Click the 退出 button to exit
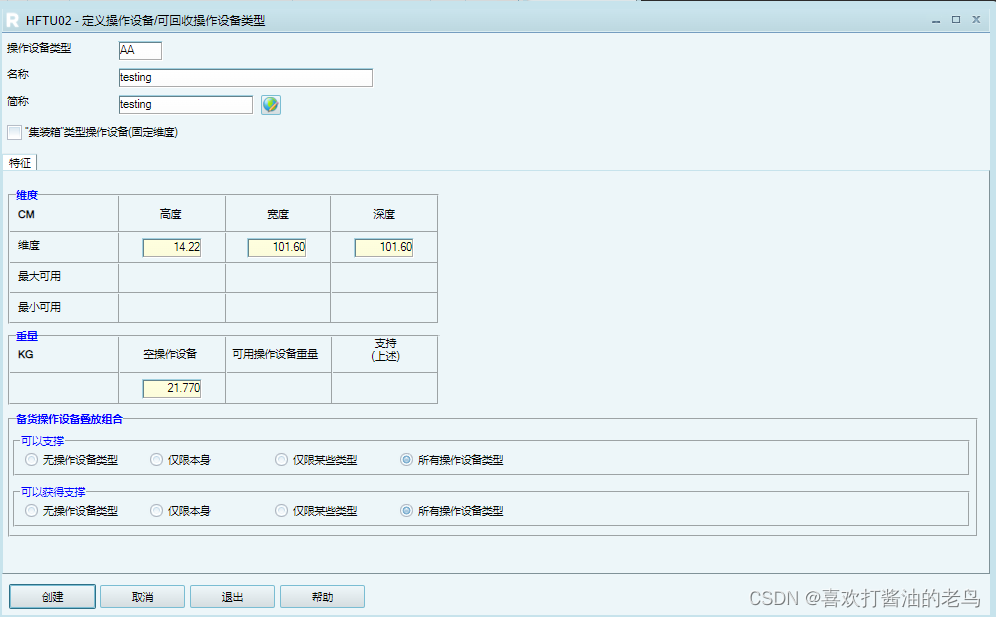 (231, 595)
